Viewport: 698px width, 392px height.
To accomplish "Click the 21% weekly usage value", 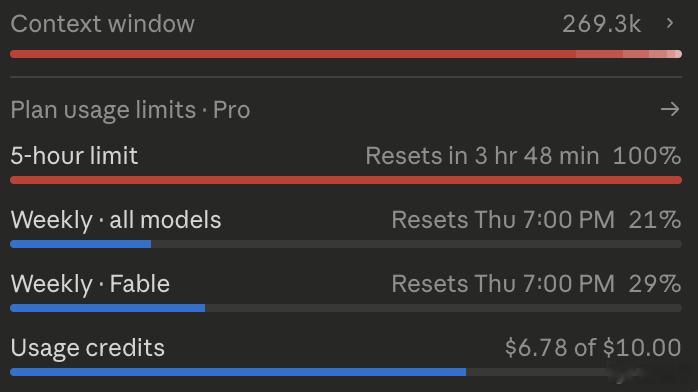I will tap(654, 220).
